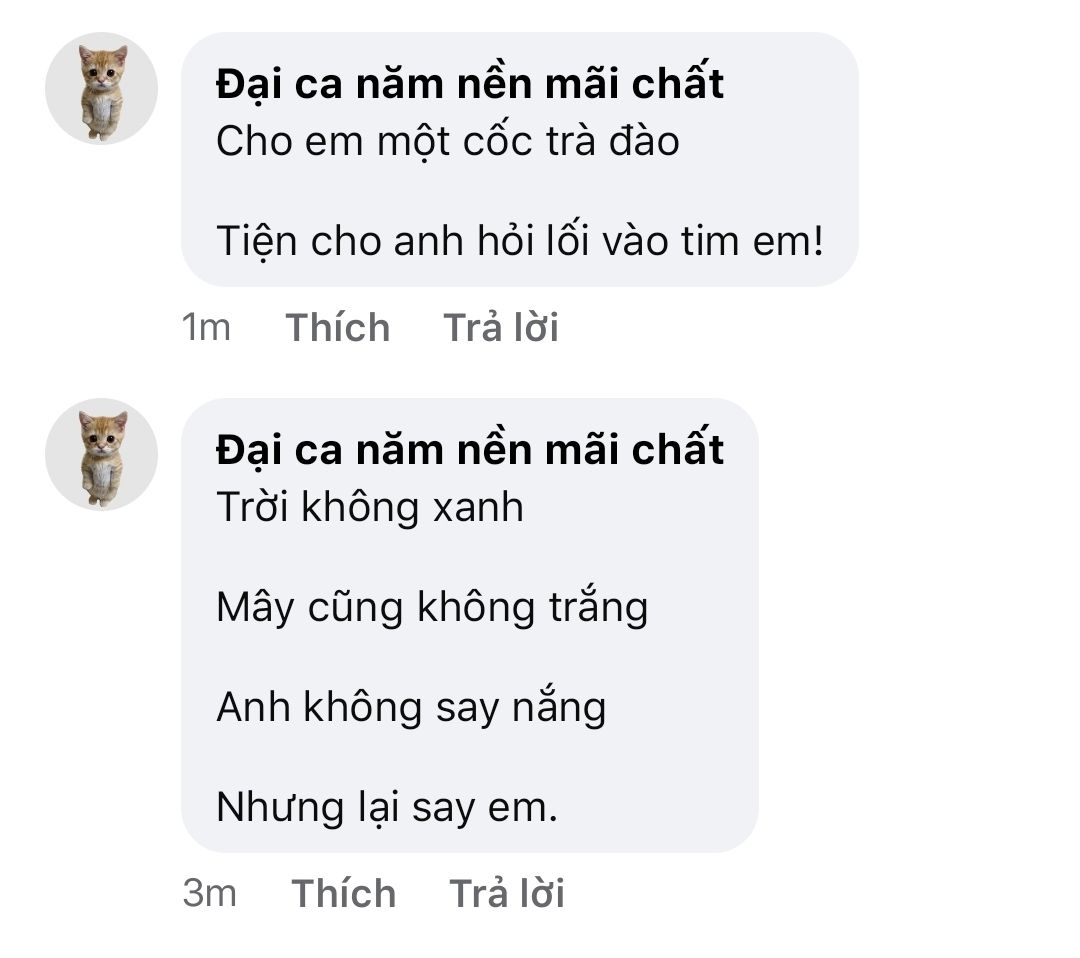Select the line "Tiện cho anh hỏi lối vào tim em!"
This screenshot has width=1080, height=958.
(x=520, y=242)
